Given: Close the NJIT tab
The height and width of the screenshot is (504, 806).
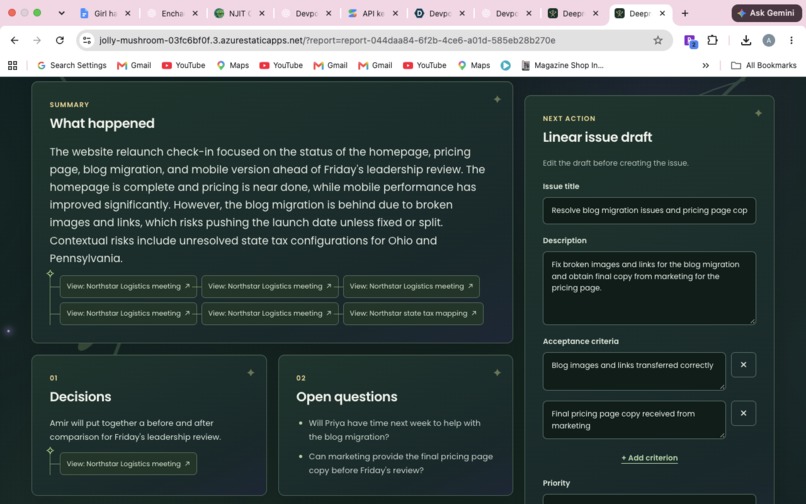Looking at the screenshot, I should (x=262, y=13).
